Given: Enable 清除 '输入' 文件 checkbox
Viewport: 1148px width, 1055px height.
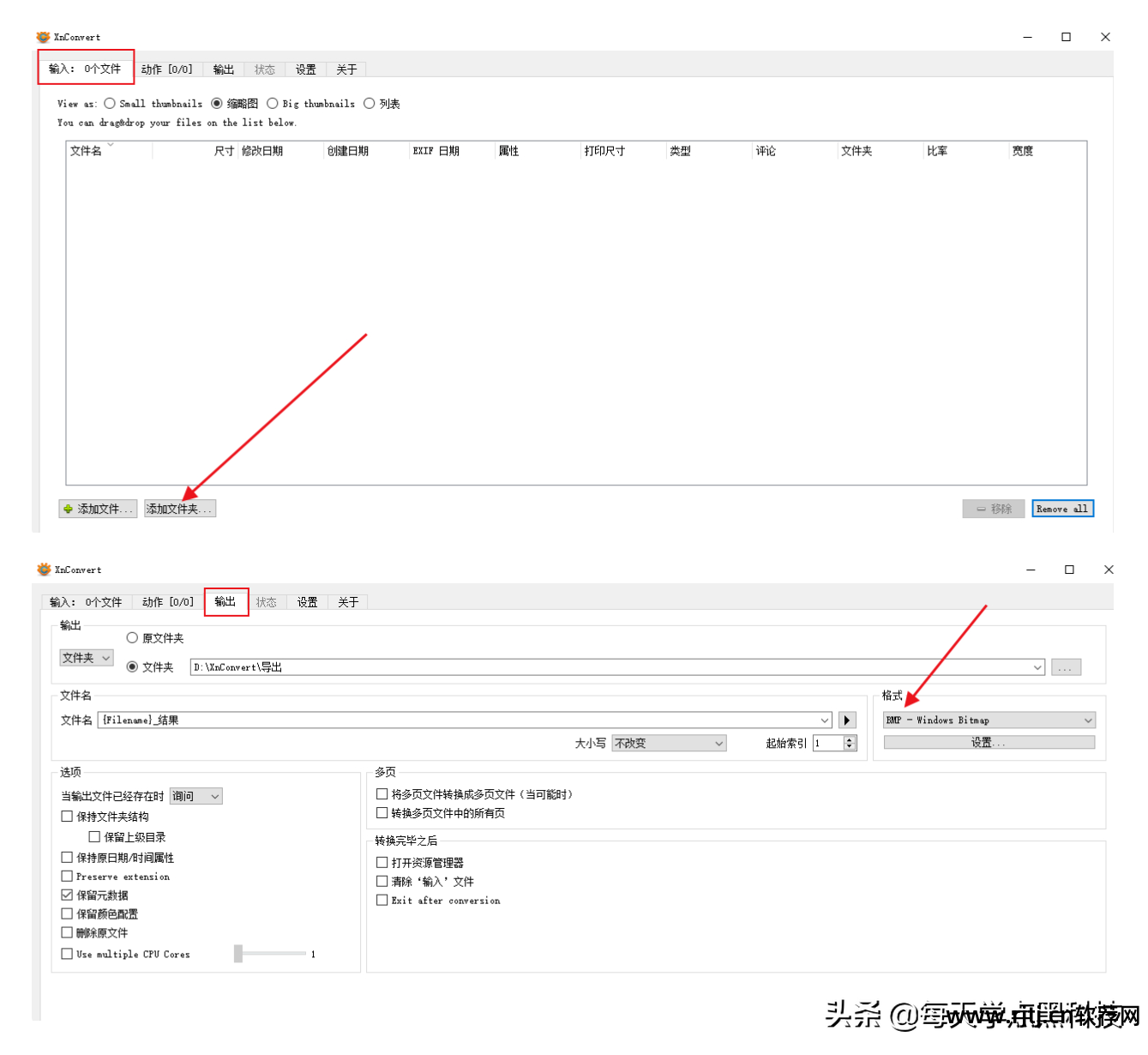Looking at the screenshot, I should [382, 881].
